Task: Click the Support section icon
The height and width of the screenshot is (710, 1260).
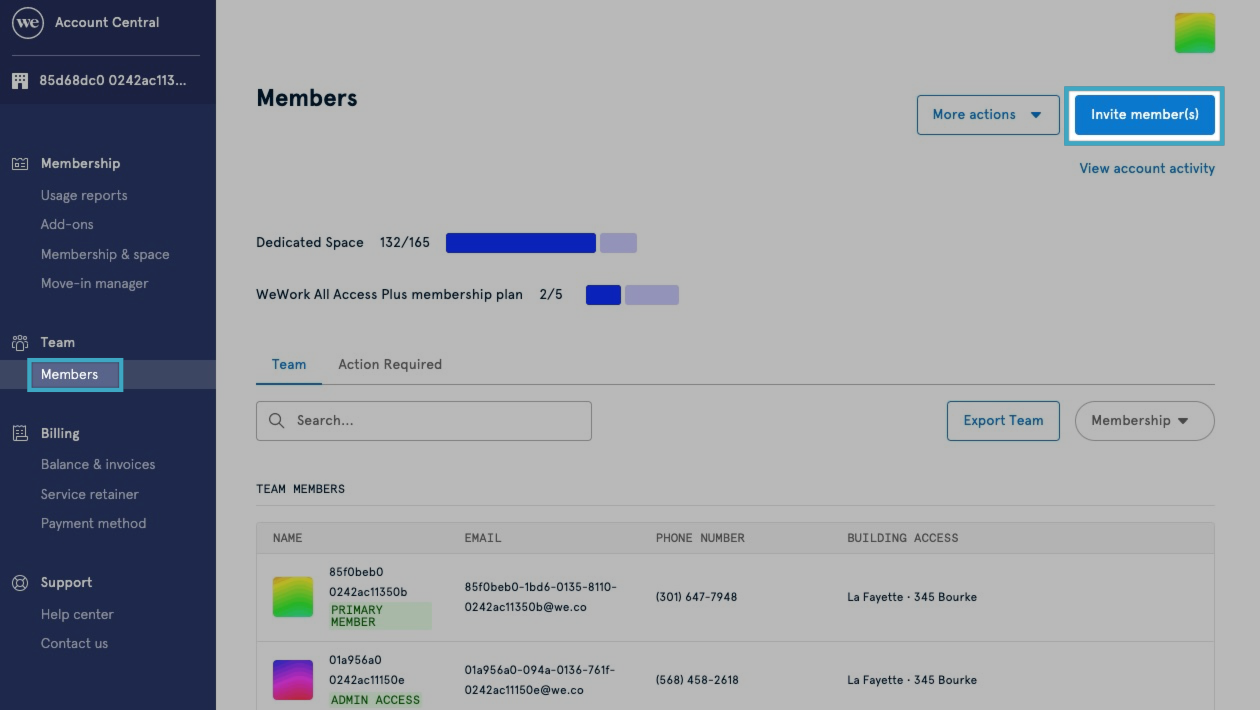Action: click(x=20, y=582)
